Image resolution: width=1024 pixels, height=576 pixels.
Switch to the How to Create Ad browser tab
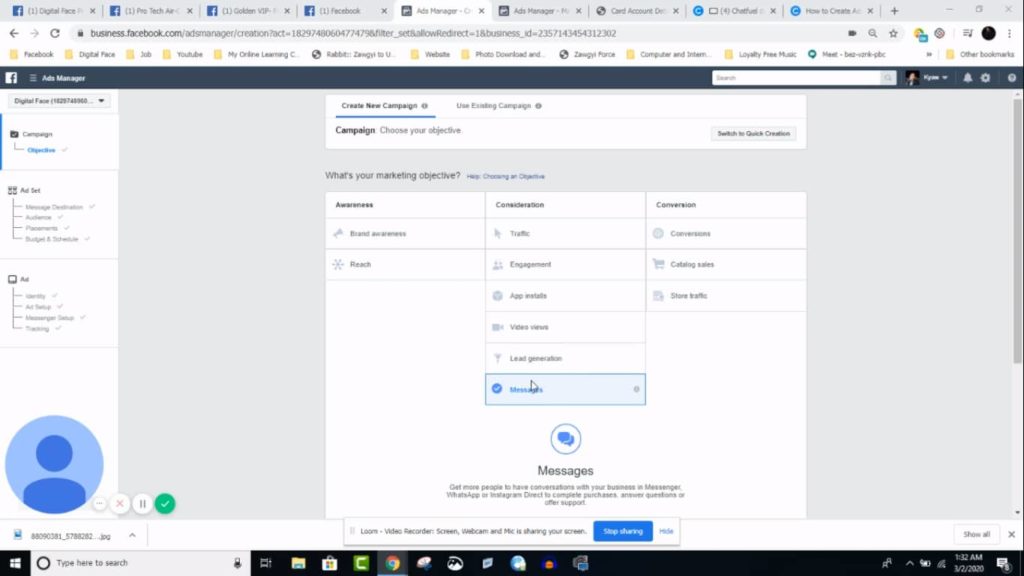coord(831,11)
